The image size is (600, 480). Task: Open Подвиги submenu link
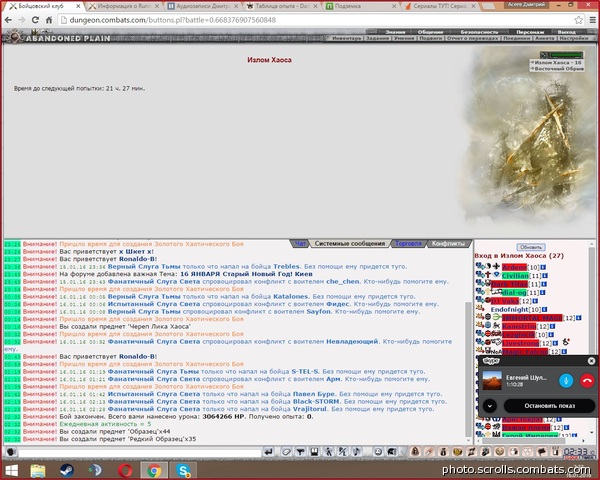point(430,38)
